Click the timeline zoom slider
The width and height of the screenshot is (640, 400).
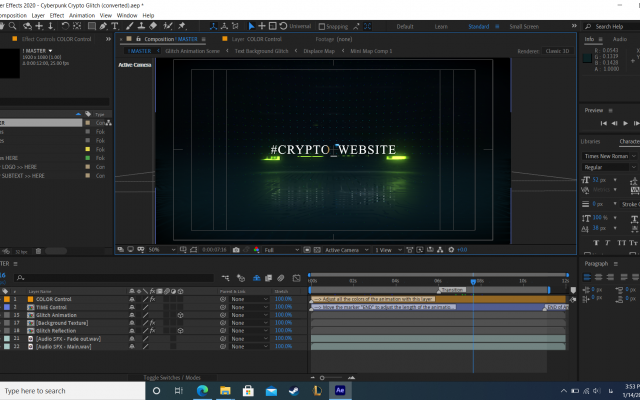[322, 378]
